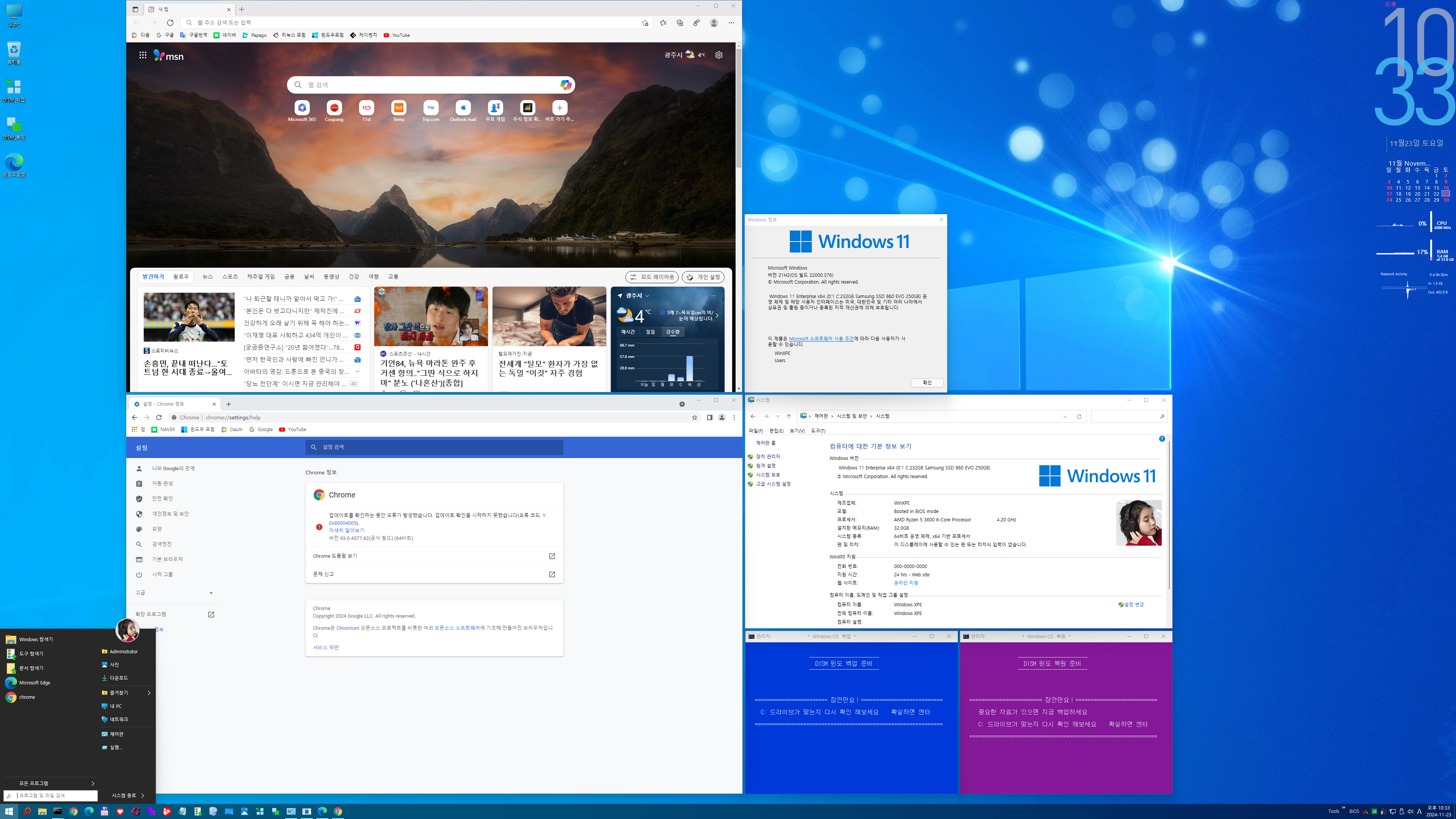Open recent locations dropdown in System window

(x=778, y=417)
